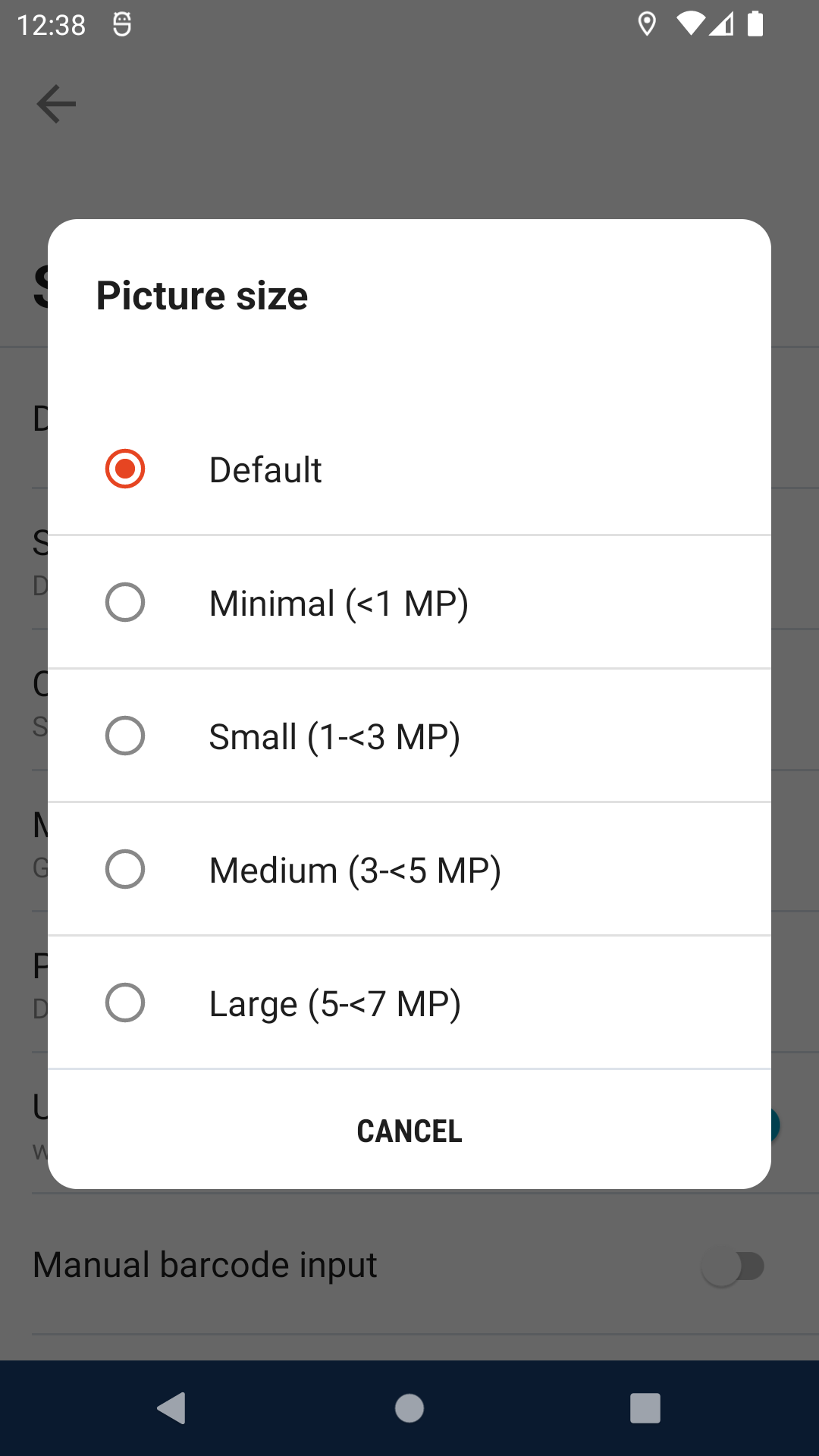Tap the location status bar icon

[x=647, y=24]
